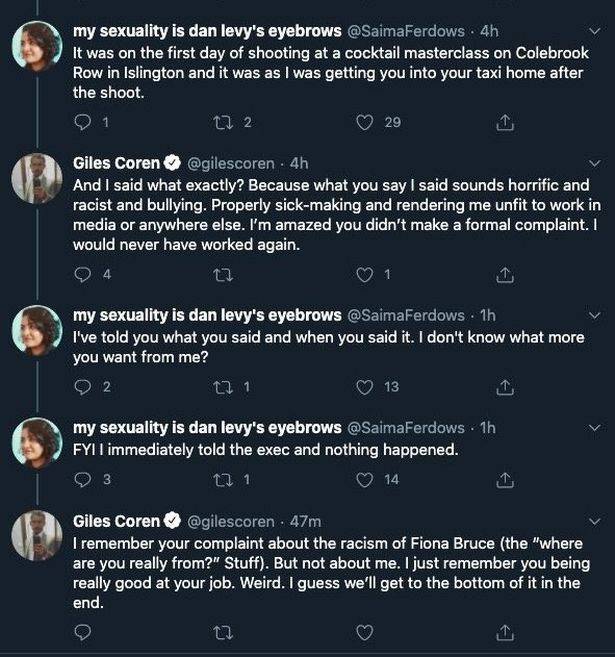Open the profile avatar on the first tweet

click(x=37, y=47)
